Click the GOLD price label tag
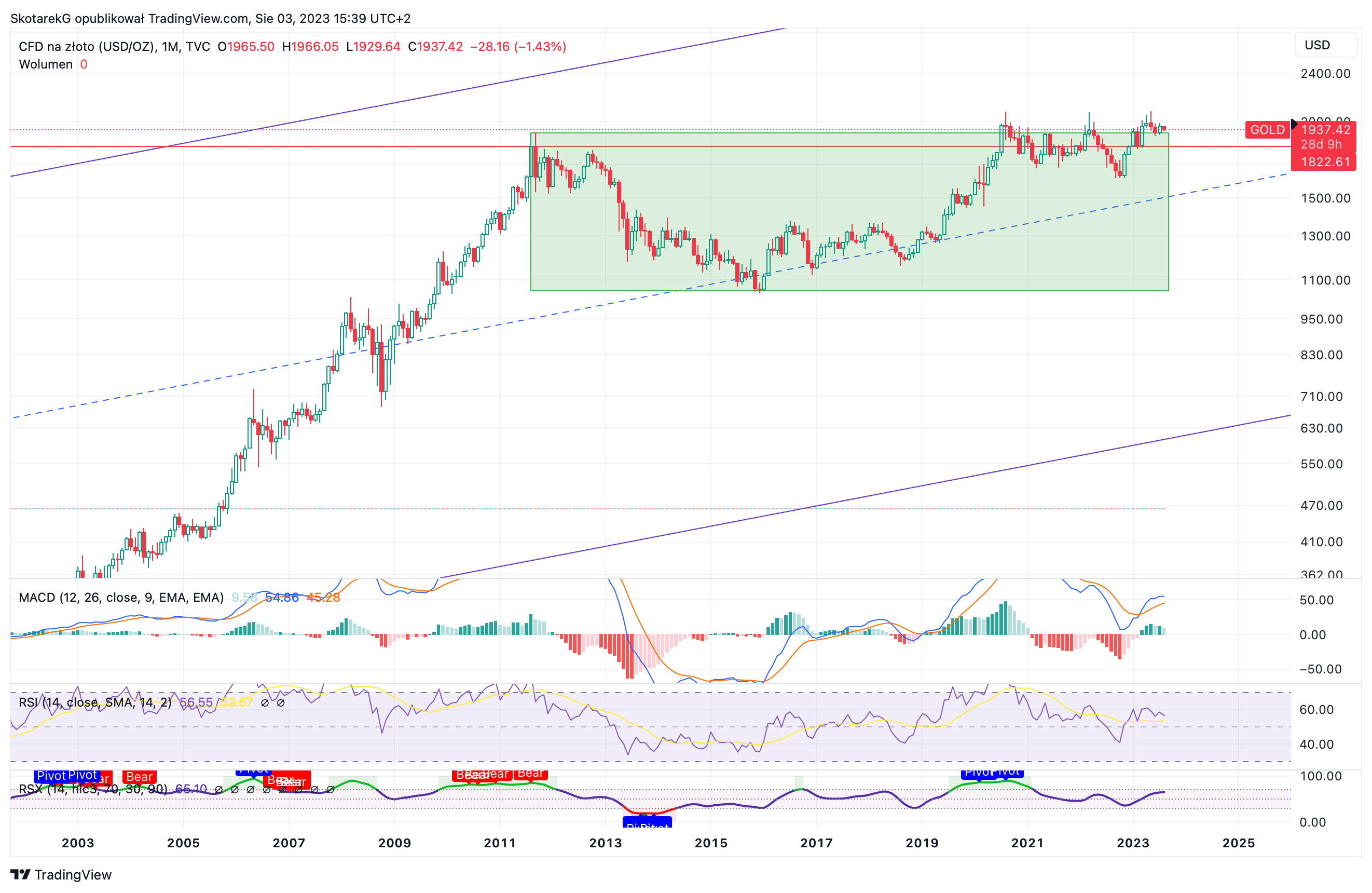Image resolution: width=1372 pixels, height=893 pixels. 1267,130
